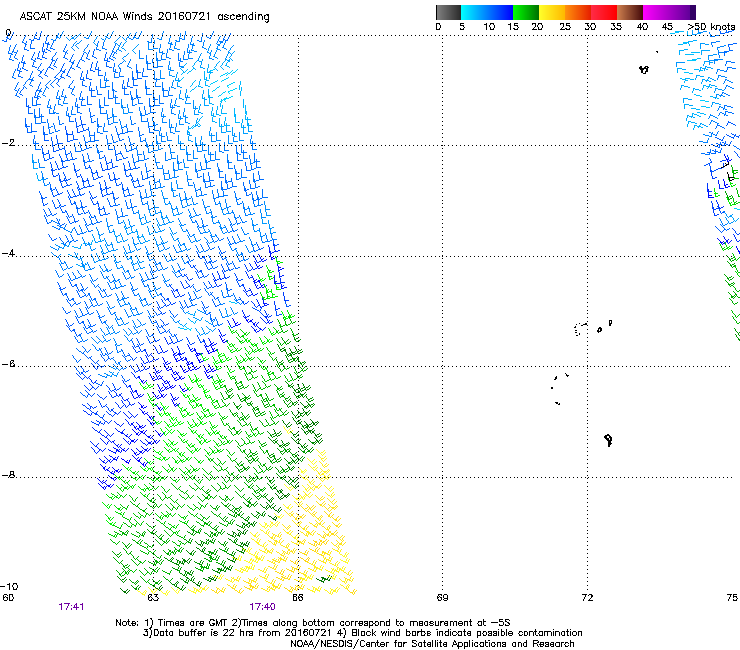The width and height of the screenshot is (740, 650).
Task: Click the 17:41 time label
Action: pyautogui.click(x=71, y=607)
